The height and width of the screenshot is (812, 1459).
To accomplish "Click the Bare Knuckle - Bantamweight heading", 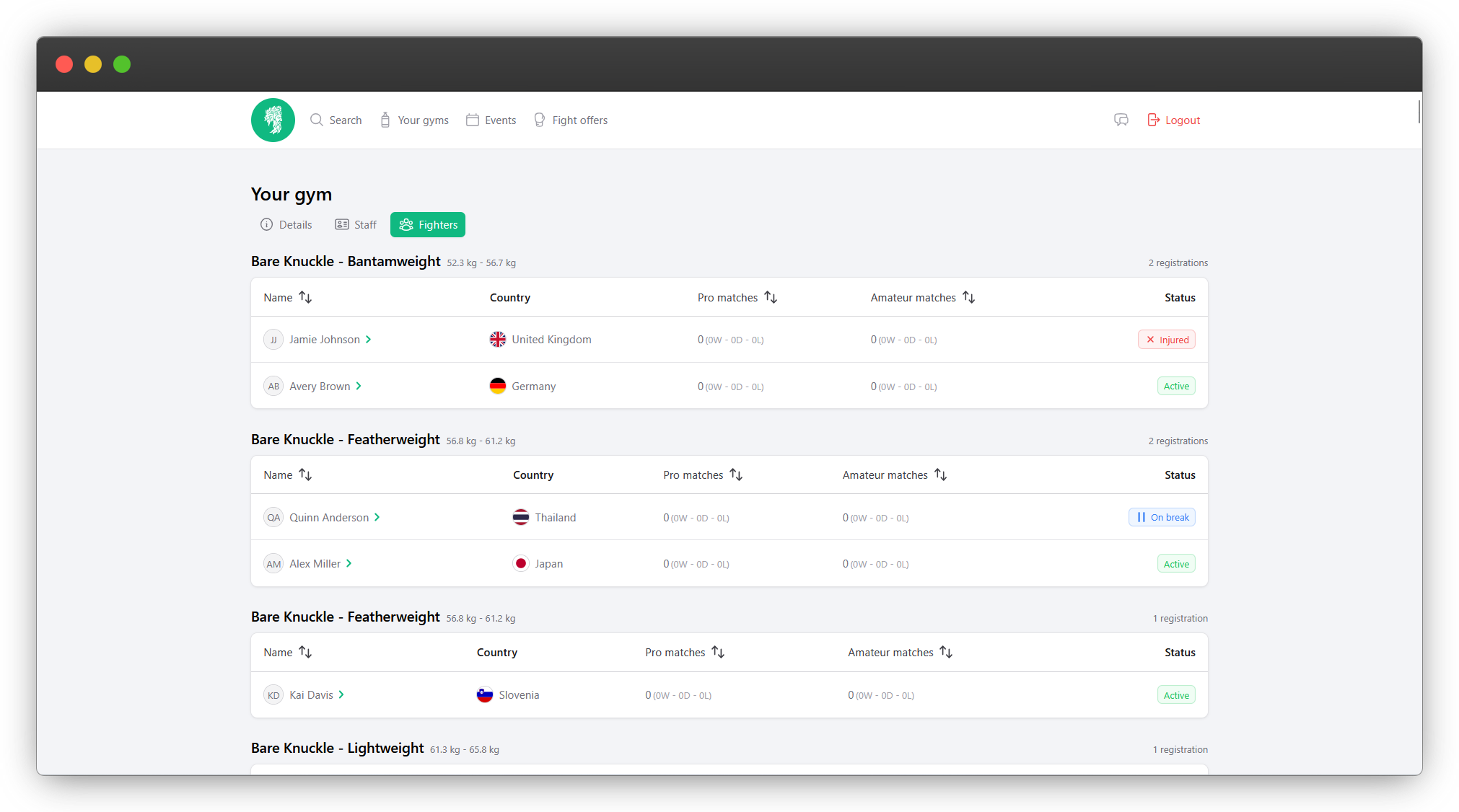I will click(346, 261).
